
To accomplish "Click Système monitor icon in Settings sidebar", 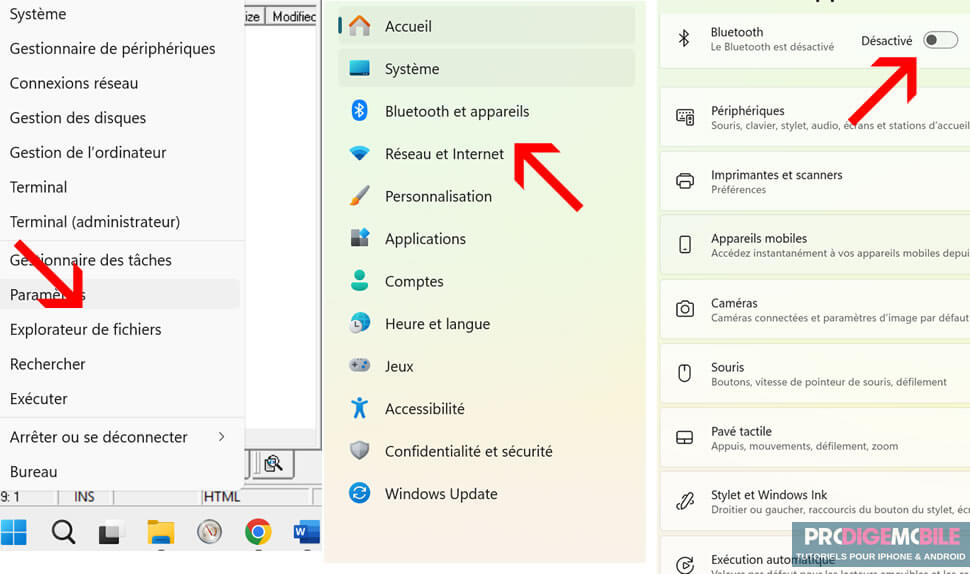I will [x=359, y=68].
